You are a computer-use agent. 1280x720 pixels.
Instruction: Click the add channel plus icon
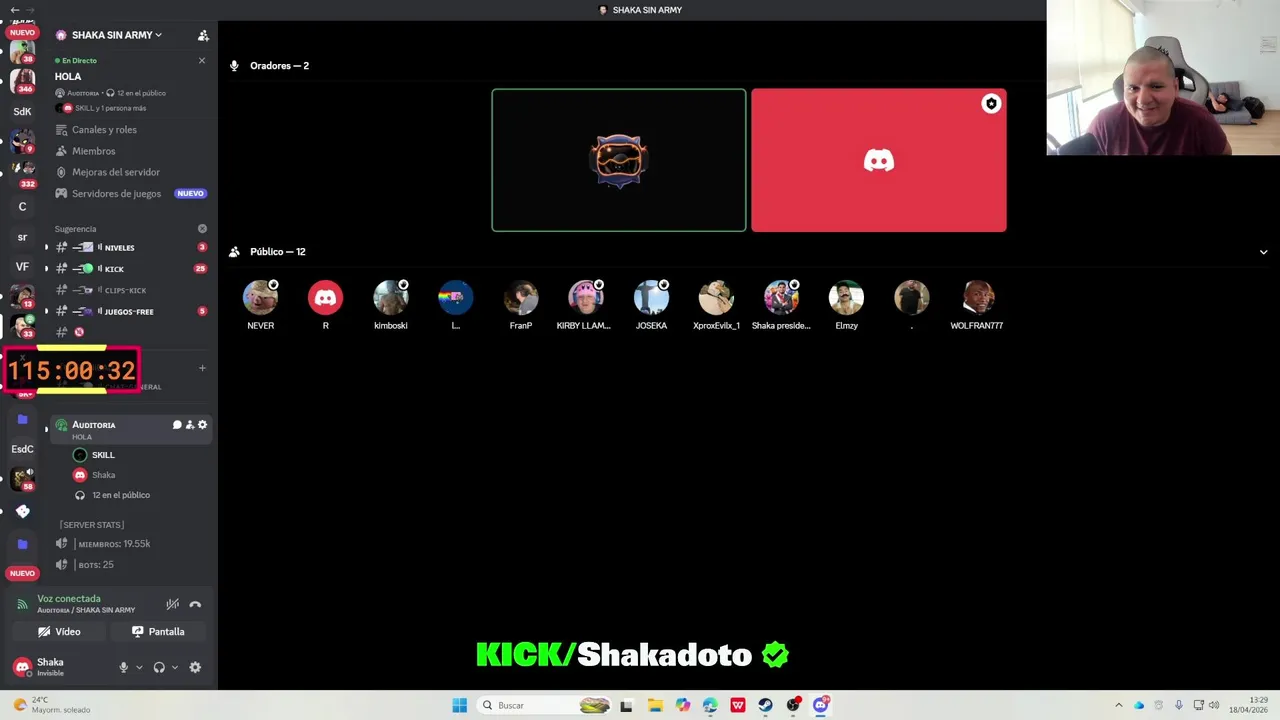tap(202, 368)
